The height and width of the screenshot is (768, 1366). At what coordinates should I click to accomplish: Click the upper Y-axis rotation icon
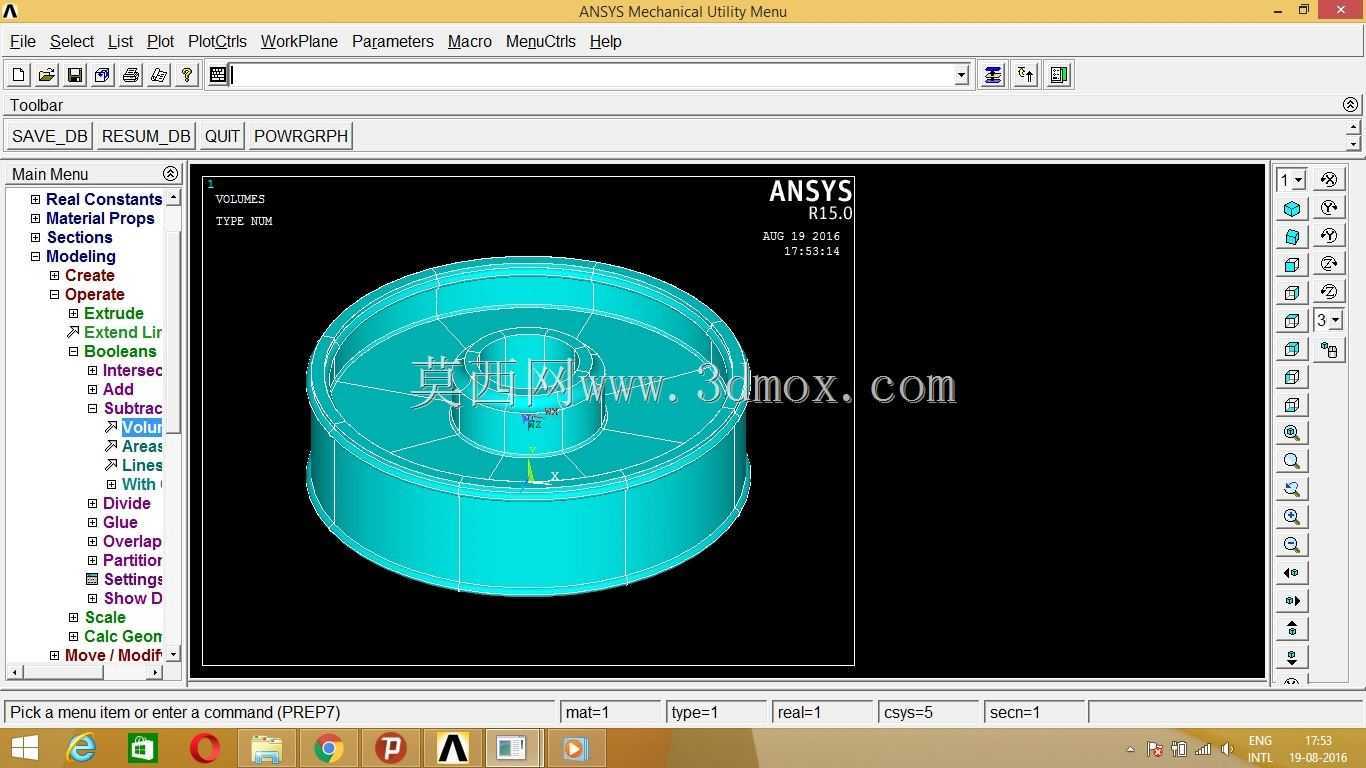[x=1329, y=208]
